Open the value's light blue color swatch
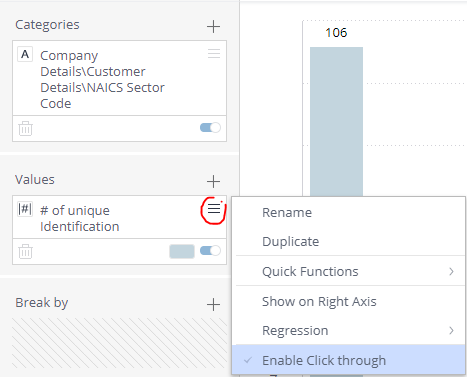Image resolution: width=467 pixels, height=377 pixels. point(182,251)
